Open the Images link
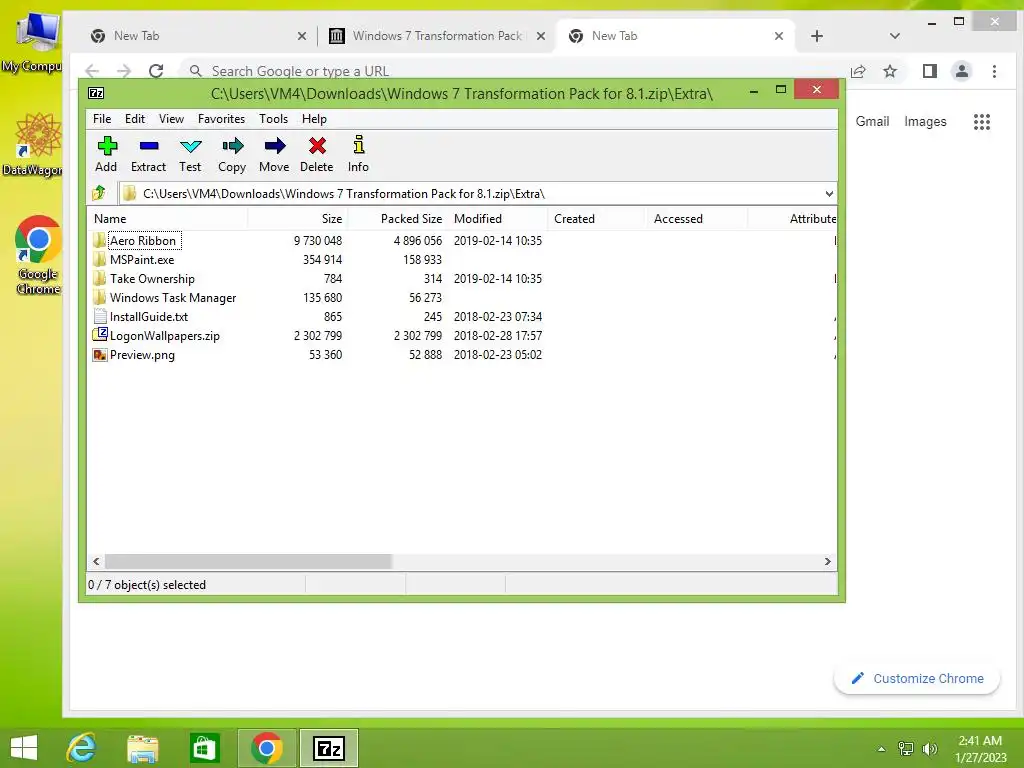The image size is (1024, 768). click(x=925, y=121)
